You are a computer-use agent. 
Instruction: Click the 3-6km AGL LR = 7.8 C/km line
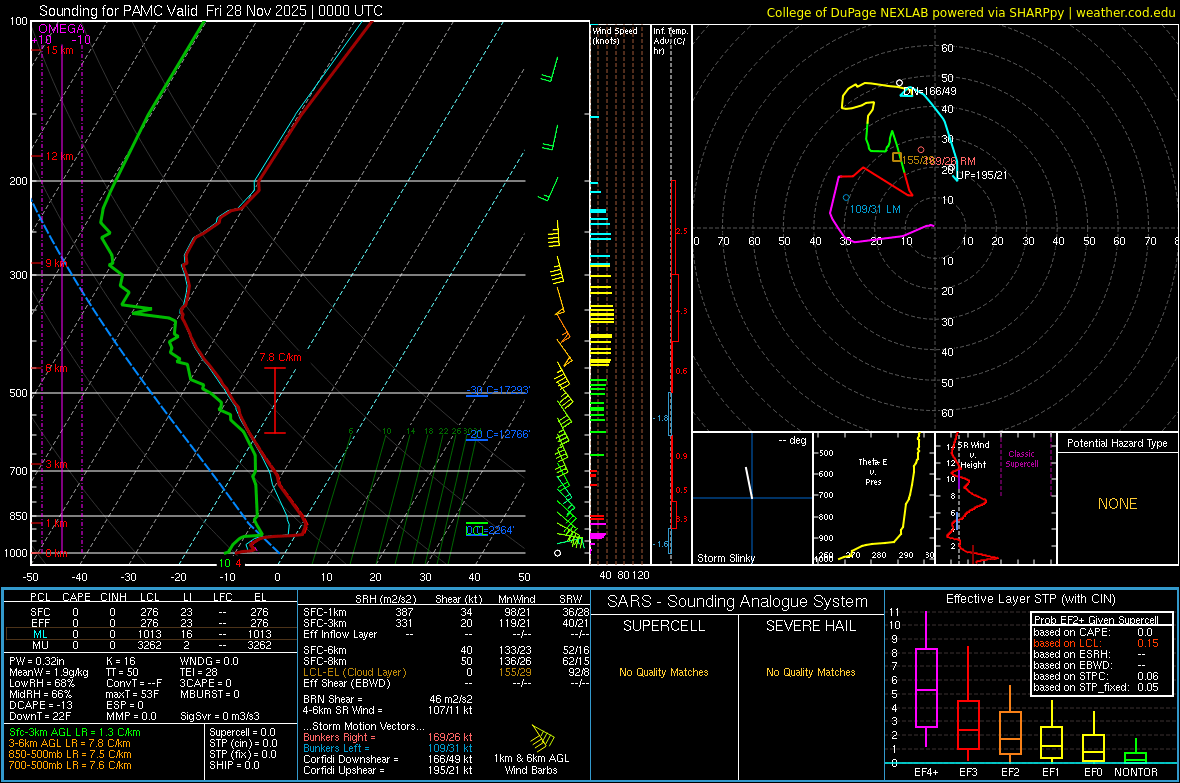tap(69, 743)
